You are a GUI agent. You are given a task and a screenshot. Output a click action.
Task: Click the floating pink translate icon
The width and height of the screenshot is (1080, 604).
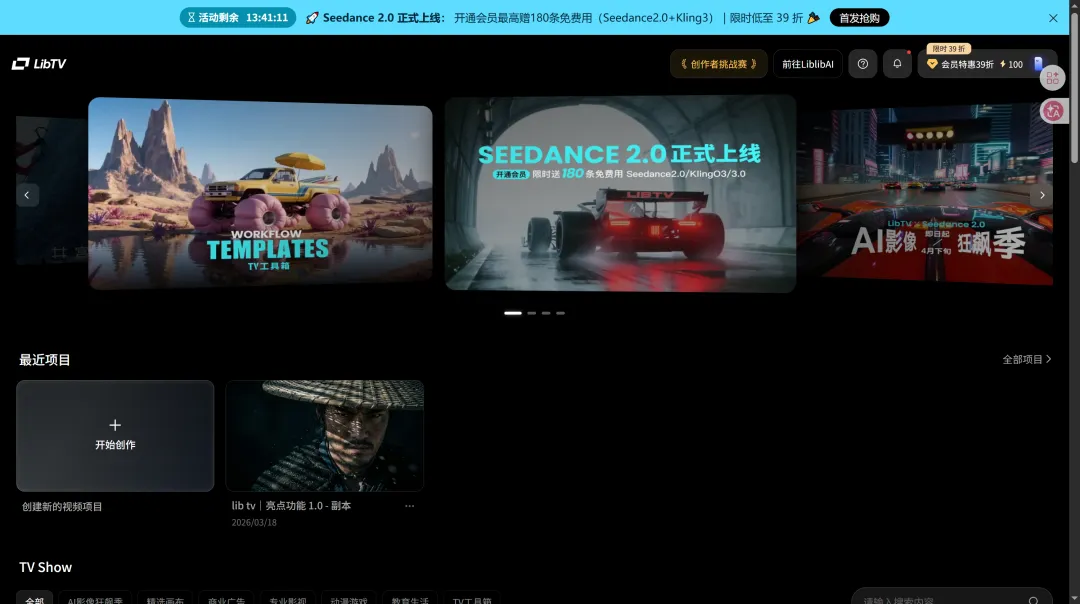point(1052,111)
